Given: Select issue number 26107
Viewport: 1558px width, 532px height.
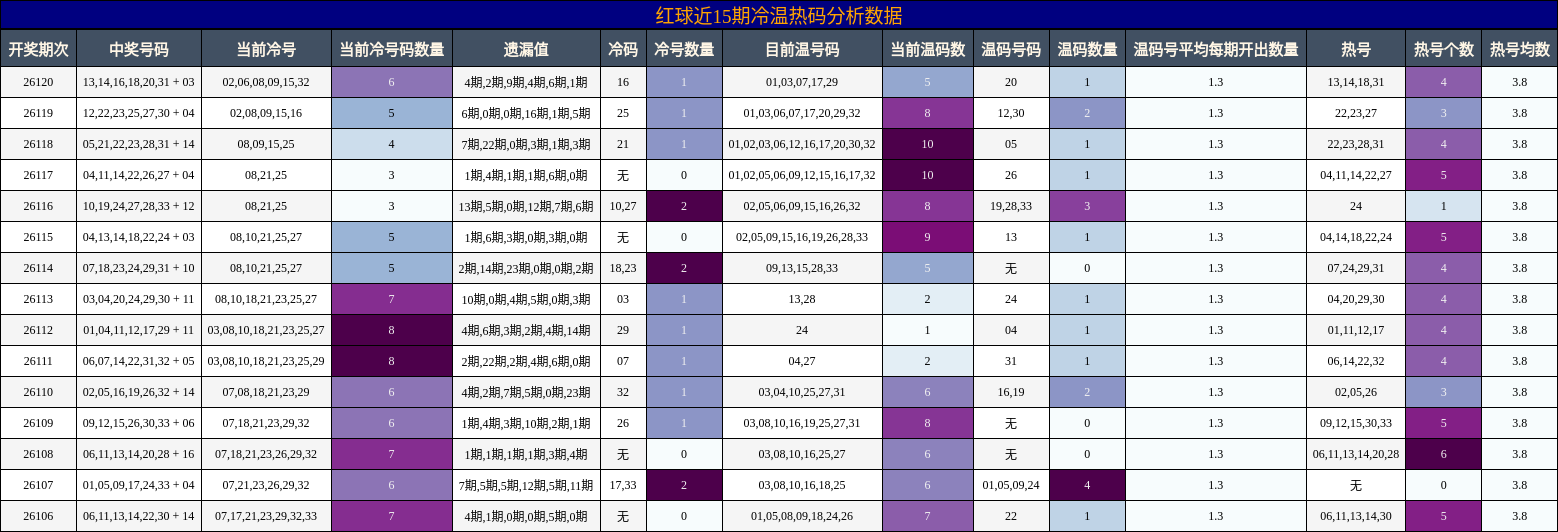Looking at the screenshot, I should [x=38, y=485].
